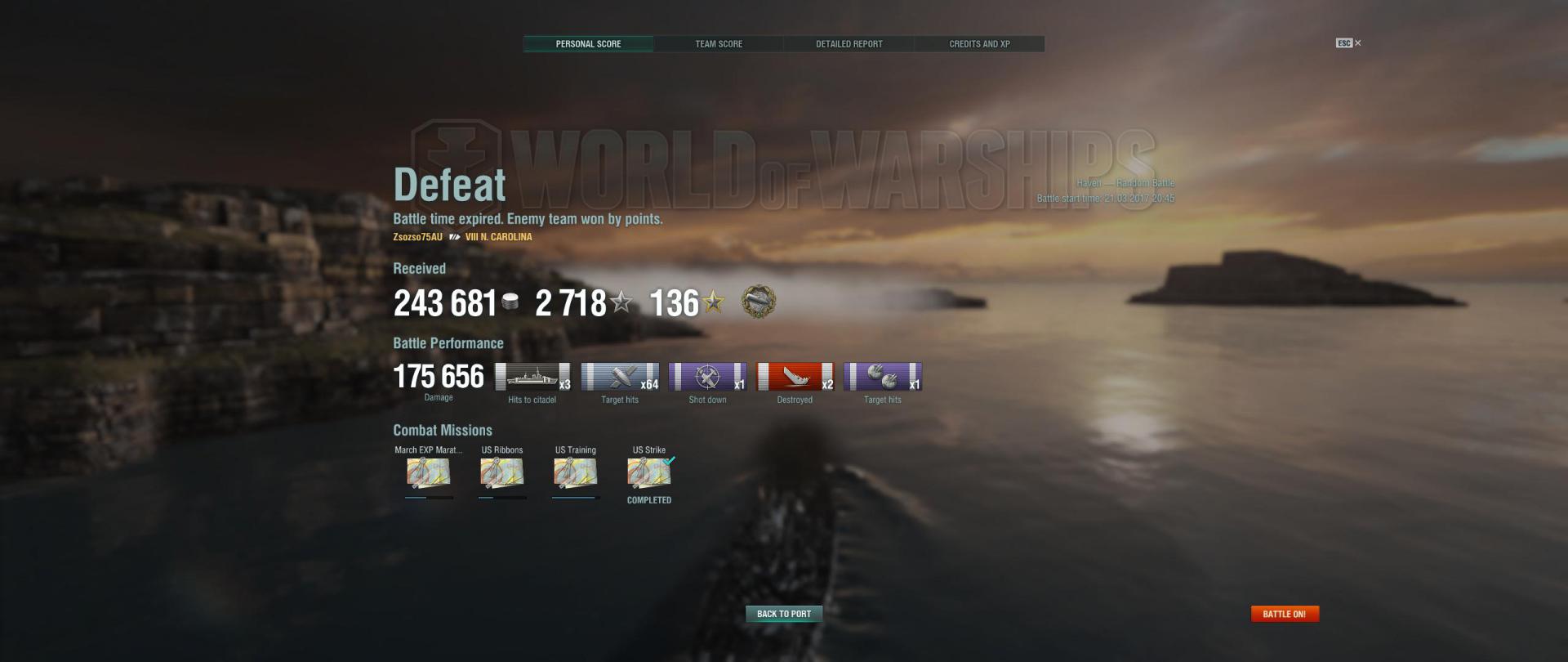Click the US Training mission progress bar
1568x662 pixels.
click(x=575, y=497)
